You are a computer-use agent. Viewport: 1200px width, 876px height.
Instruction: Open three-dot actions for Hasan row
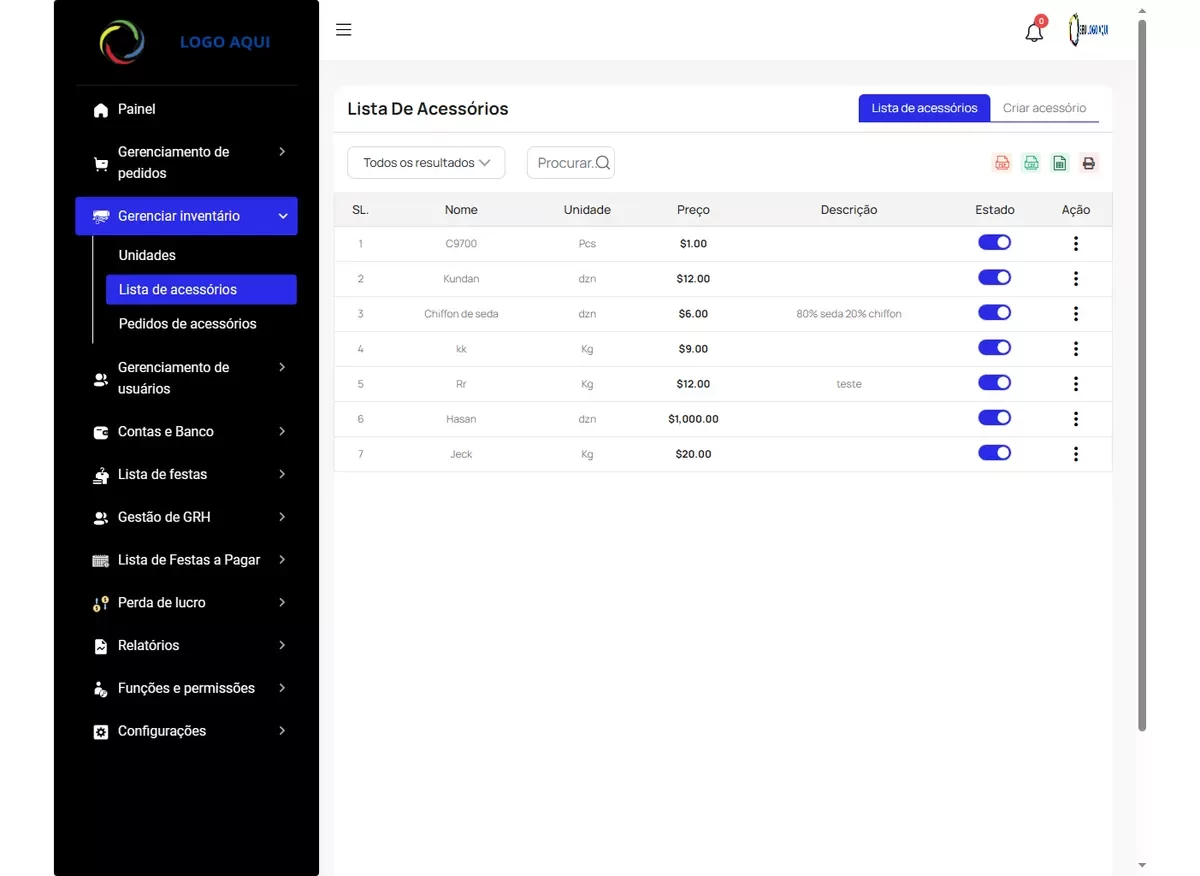click(x=1076, y=419)
